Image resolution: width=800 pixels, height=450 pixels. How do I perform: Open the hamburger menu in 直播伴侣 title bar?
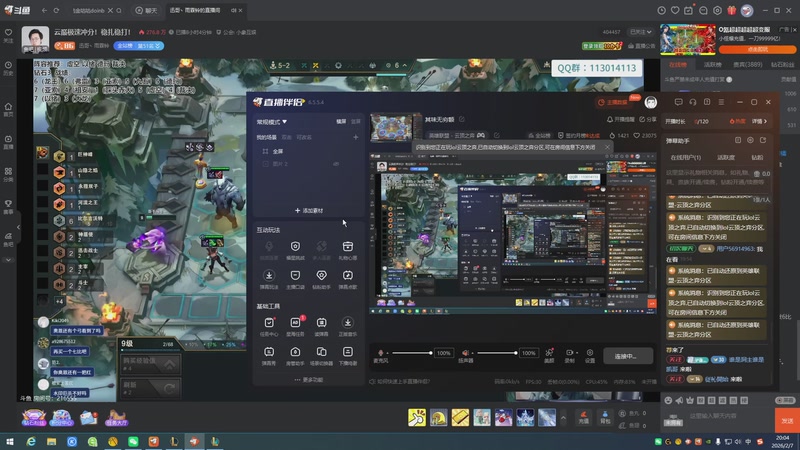pos(721,102)
